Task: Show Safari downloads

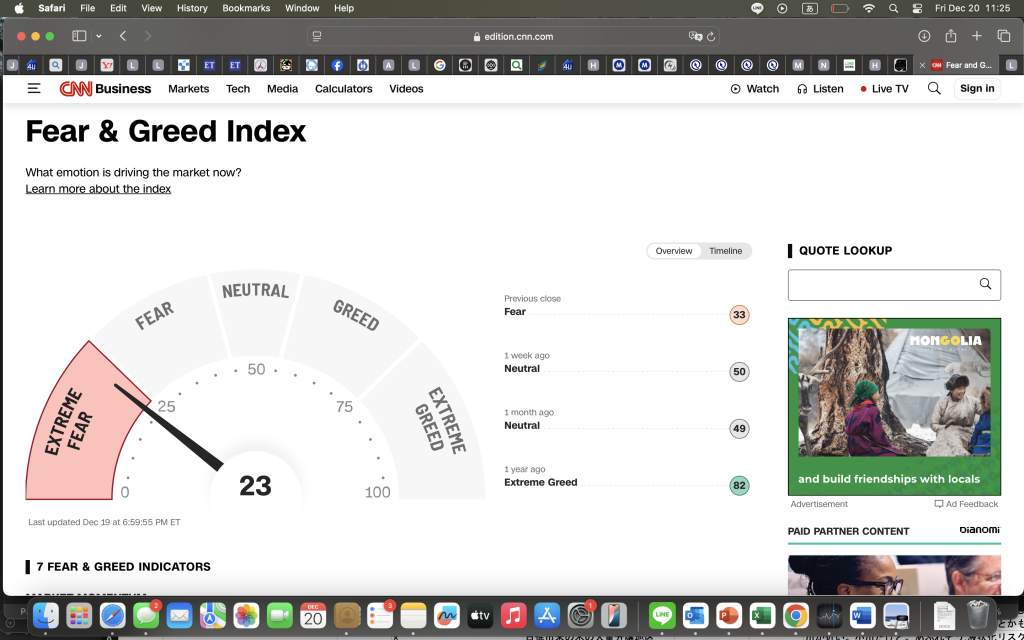Action: pyautogui.click(x=924, y=36)
